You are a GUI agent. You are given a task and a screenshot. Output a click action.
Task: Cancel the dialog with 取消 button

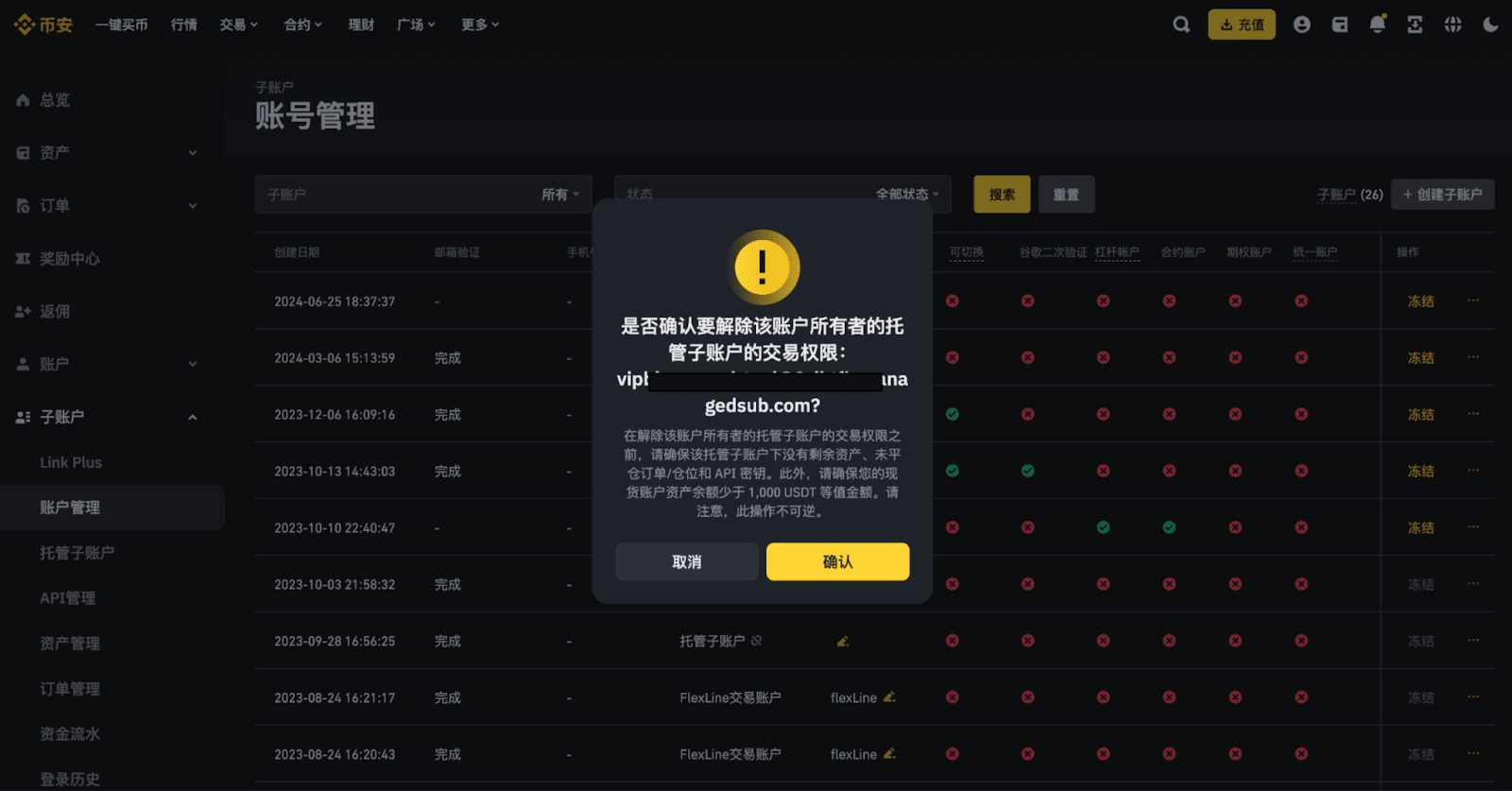(x=687, y=561)
